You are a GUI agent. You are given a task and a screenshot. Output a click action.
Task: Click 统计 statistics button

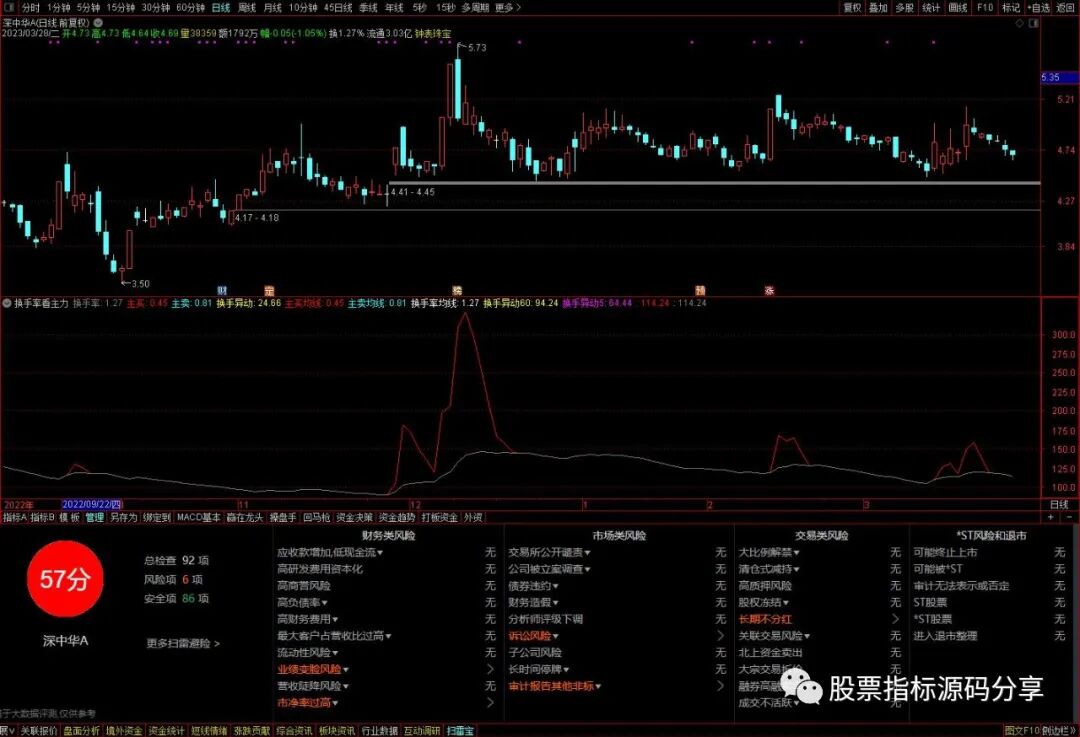pyautogui.click(x=931, y=8)
